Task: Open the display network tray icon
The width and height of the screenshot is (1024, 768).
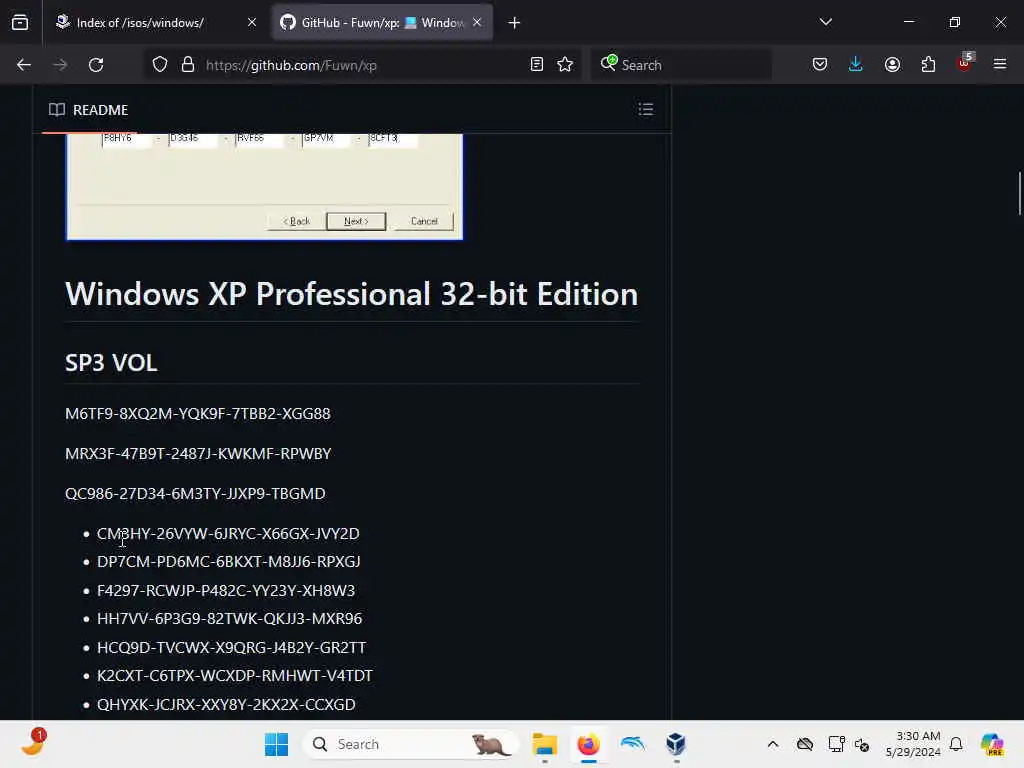Action: click(836, 744)
